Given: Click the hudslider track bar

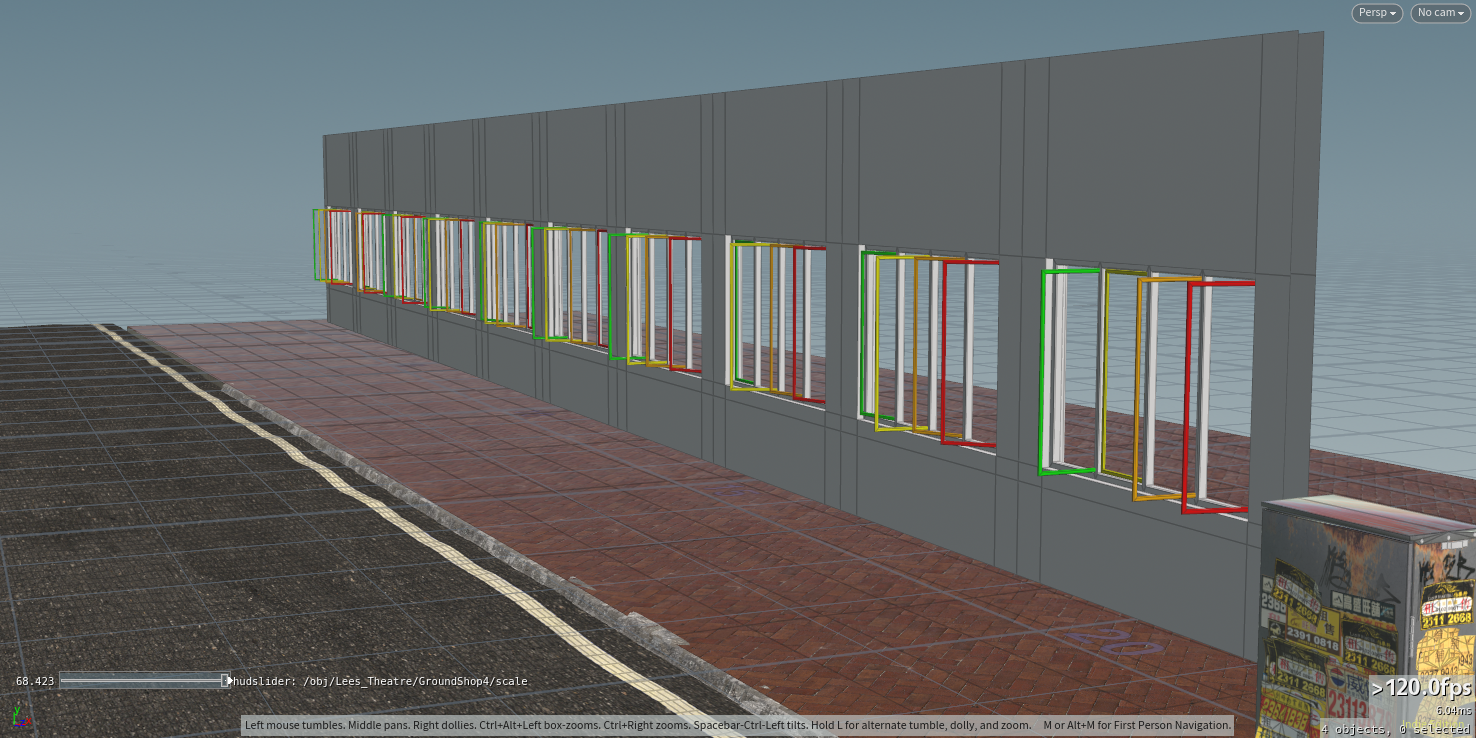Looking at the screenshot, I should tap(140, 681).
